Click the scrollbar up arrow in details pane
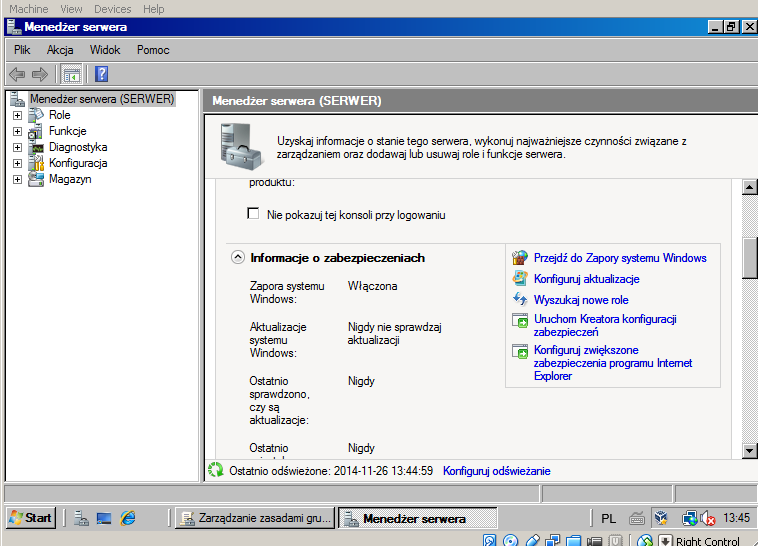Screen dimensions: 758x546 [749, 187]
